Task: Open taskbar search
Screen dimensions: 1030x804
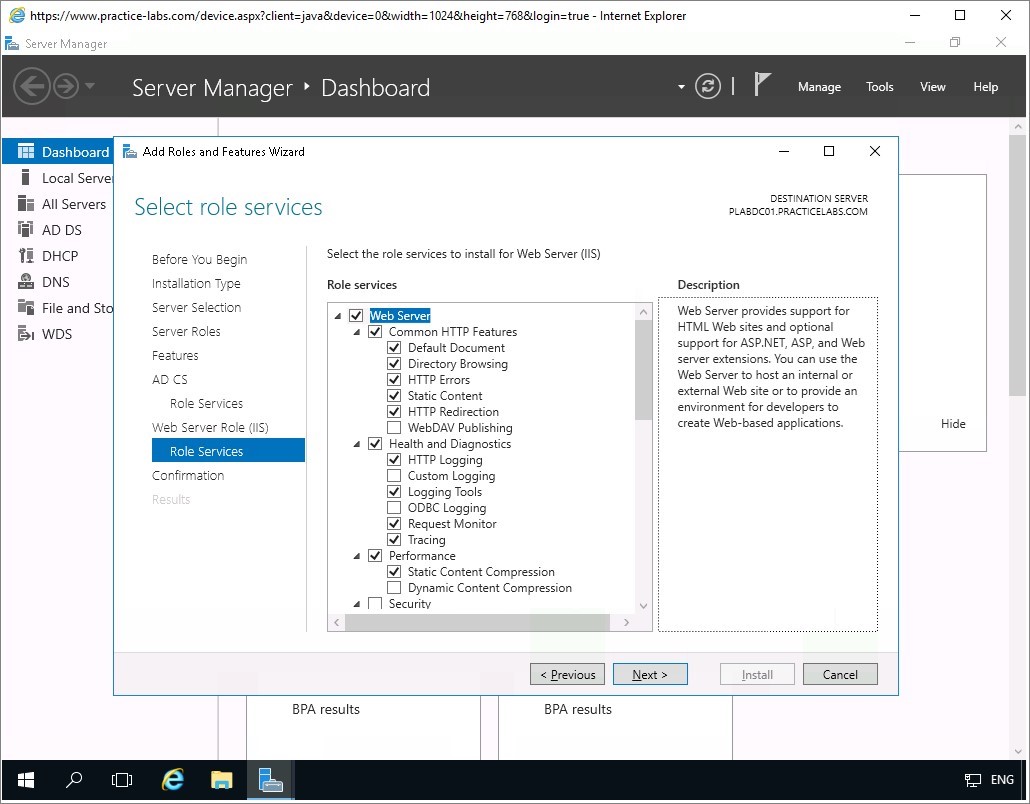Action: tap(74, 780)
